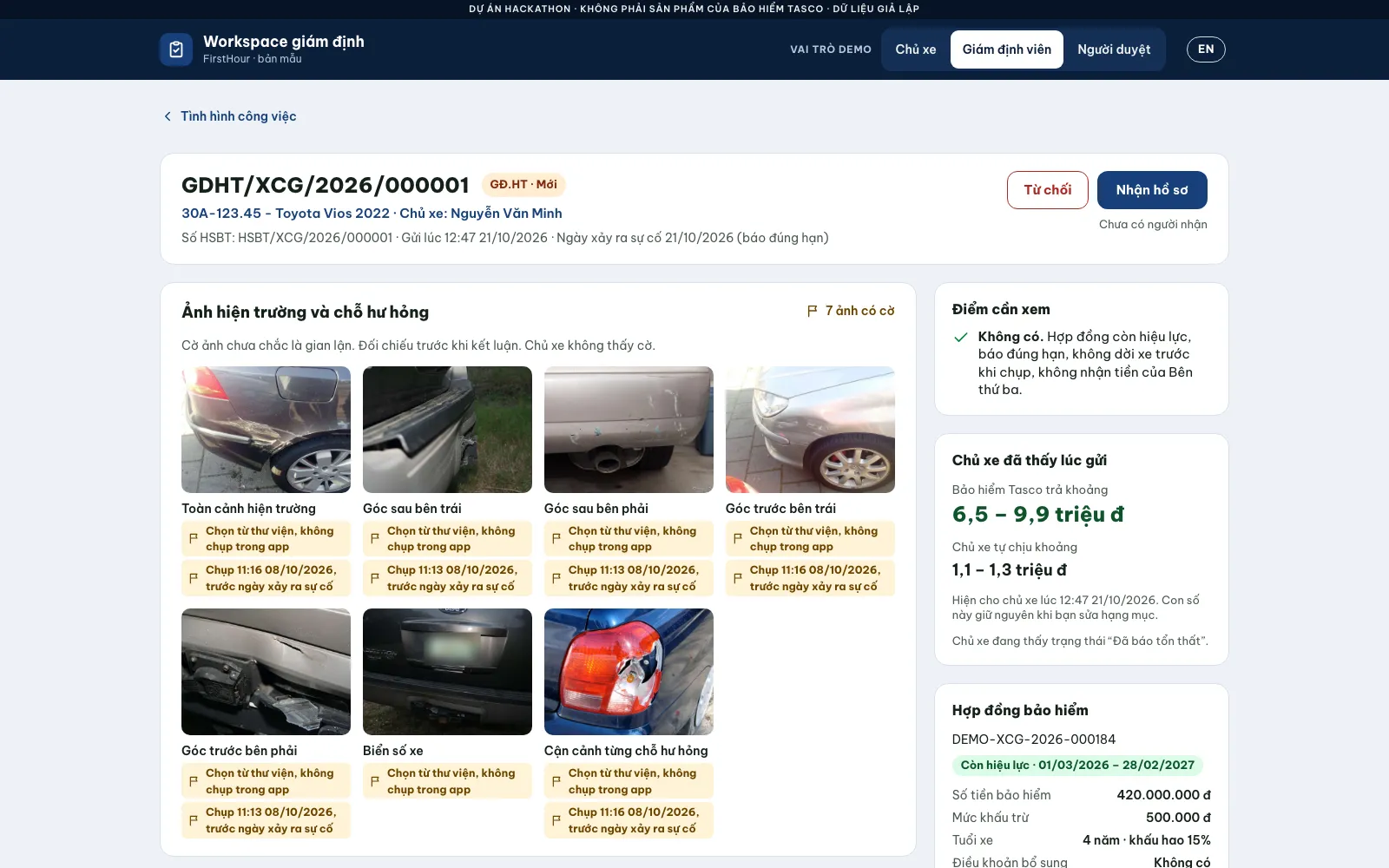Click the Còn hiệu lực validity badge
1389x868 pixels.
[x=1077, y=765]
